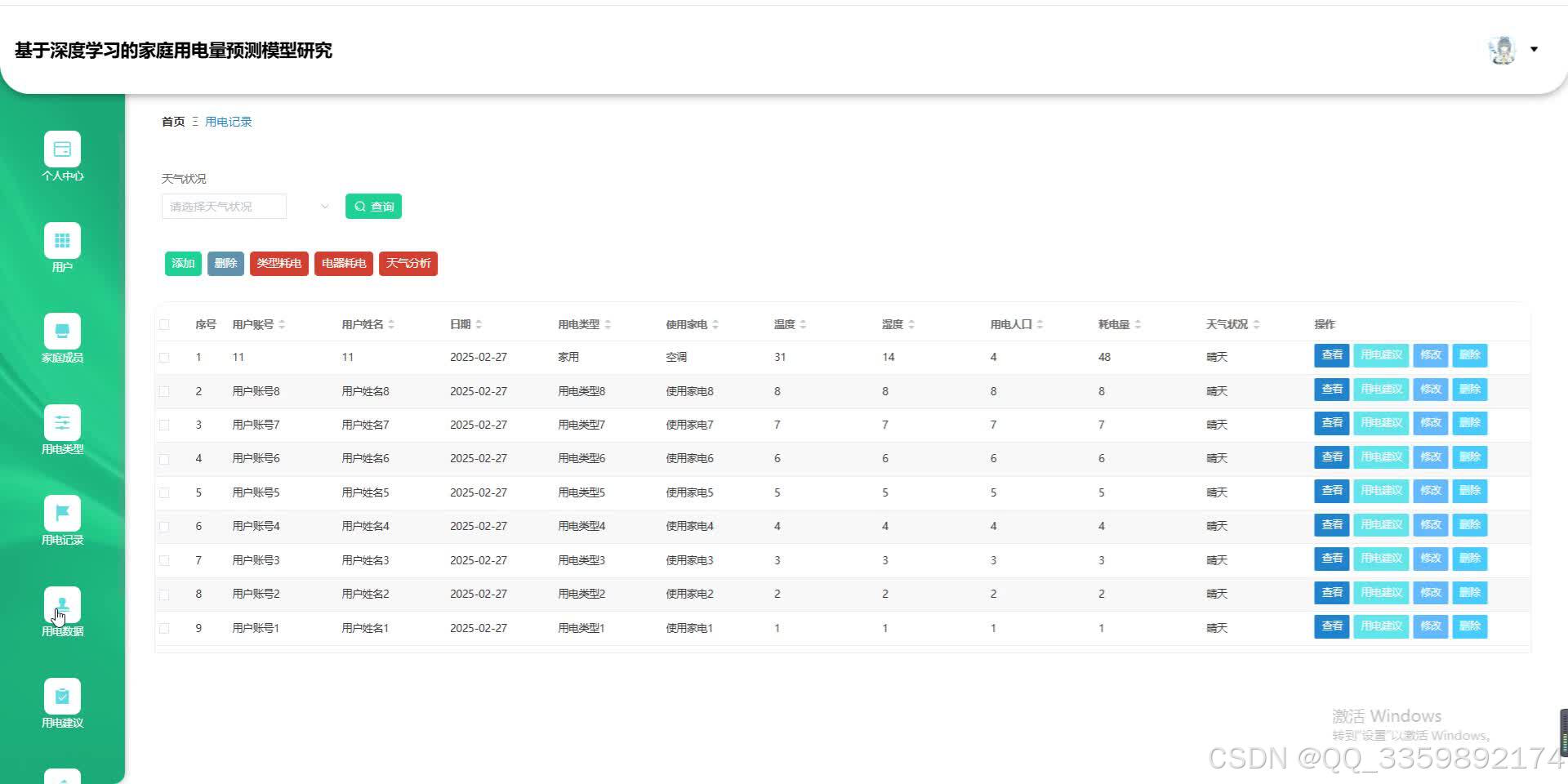Sort by 用户账号 column arrows
The width and height of the screenshot is (1568, 784).
point(282,324)
